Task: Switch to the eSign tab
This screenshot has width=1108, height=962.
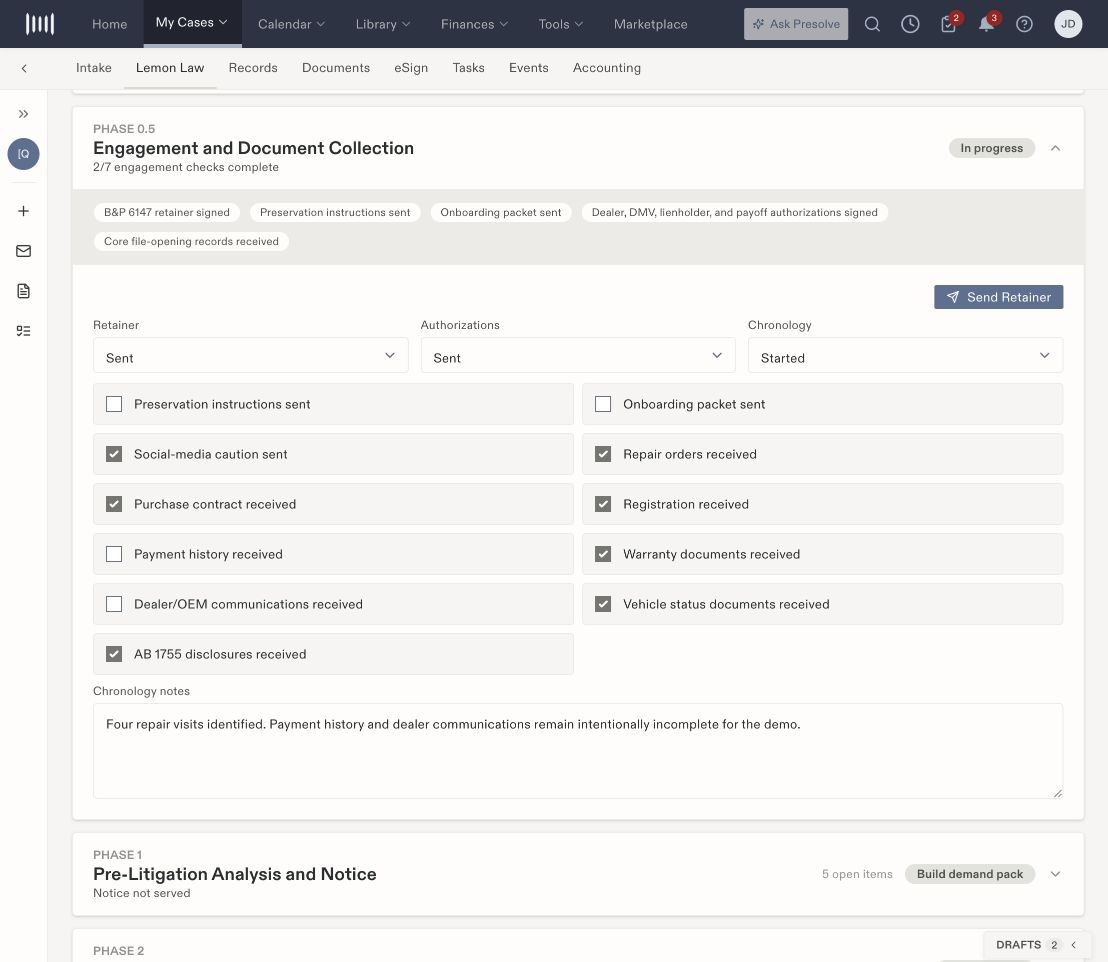Action: click(x=411, y=68)
